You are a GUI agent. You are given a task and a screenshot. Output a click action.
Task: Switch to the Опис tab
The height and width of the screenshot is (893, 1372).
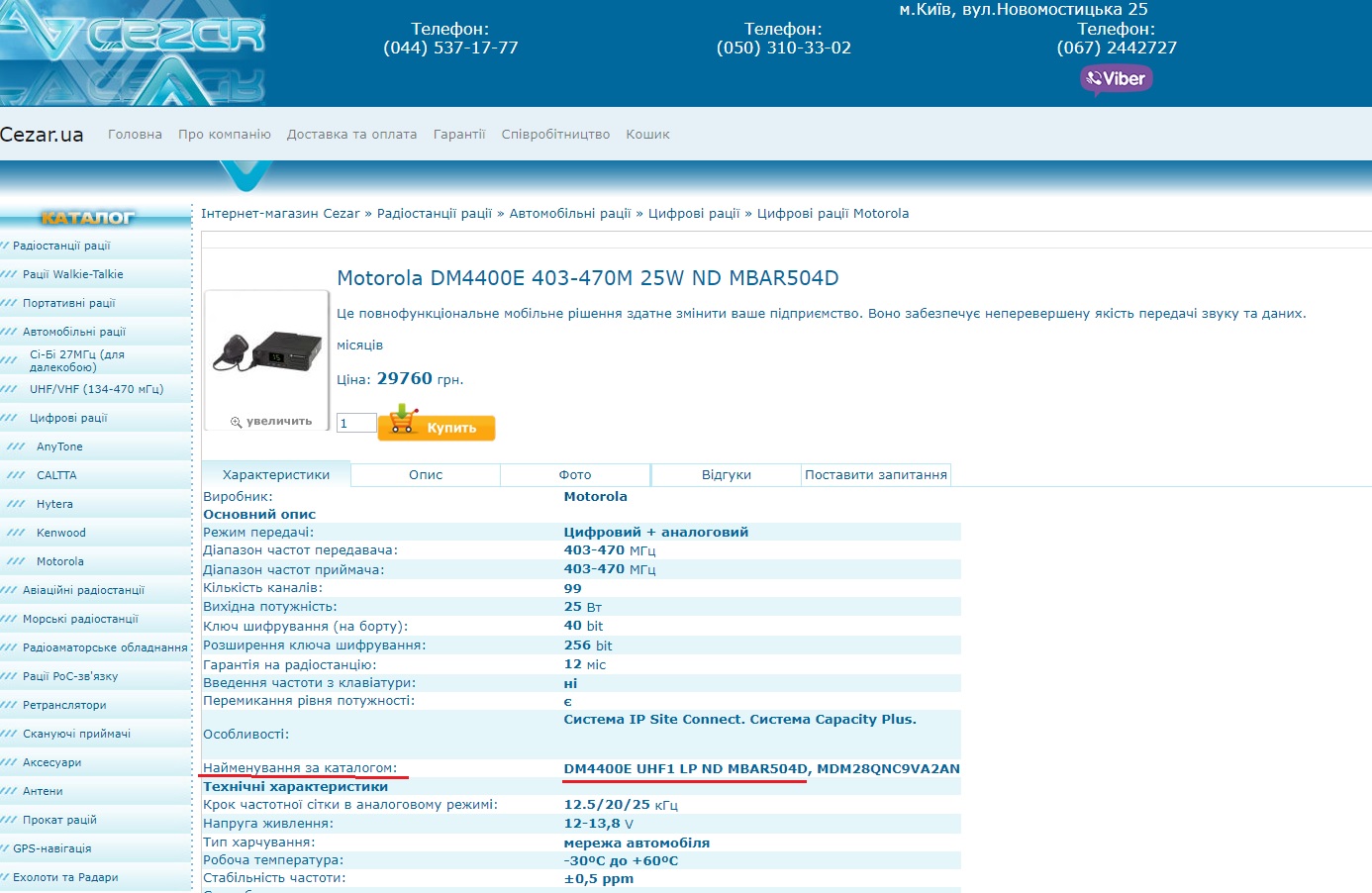[x=426, y=475]
